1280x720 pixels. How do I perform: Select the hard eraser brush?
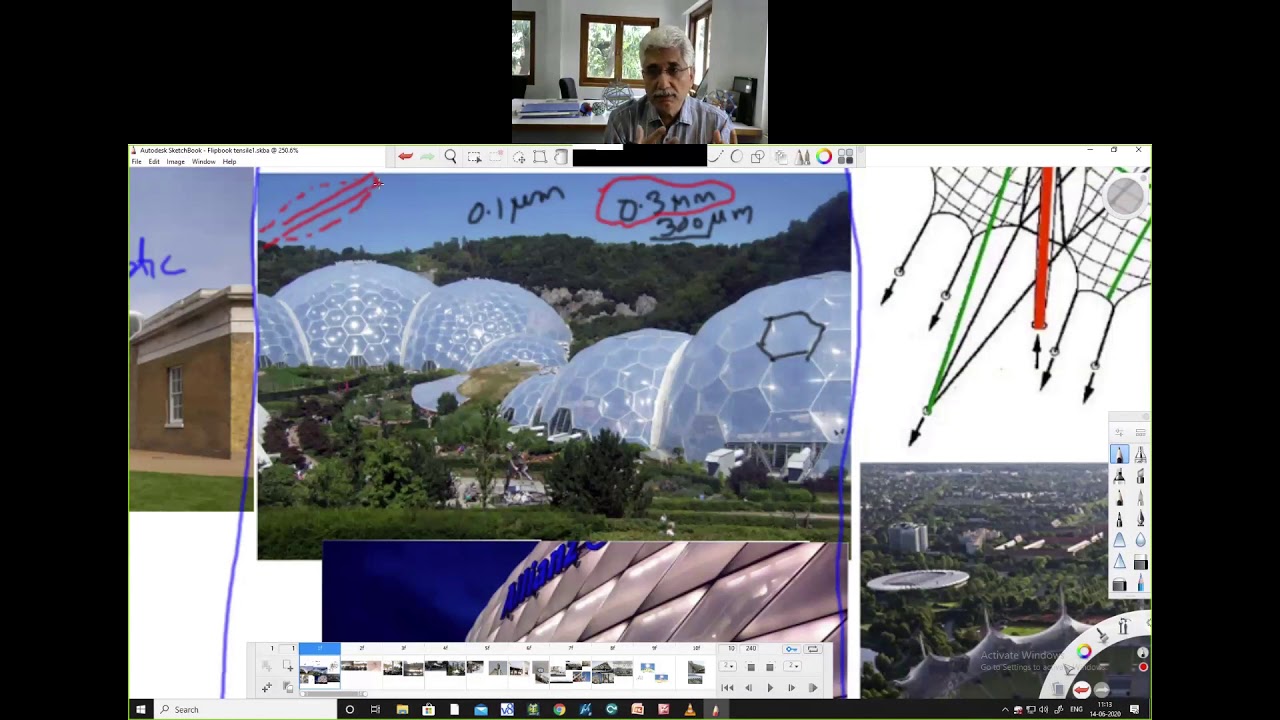[1140, 561]
